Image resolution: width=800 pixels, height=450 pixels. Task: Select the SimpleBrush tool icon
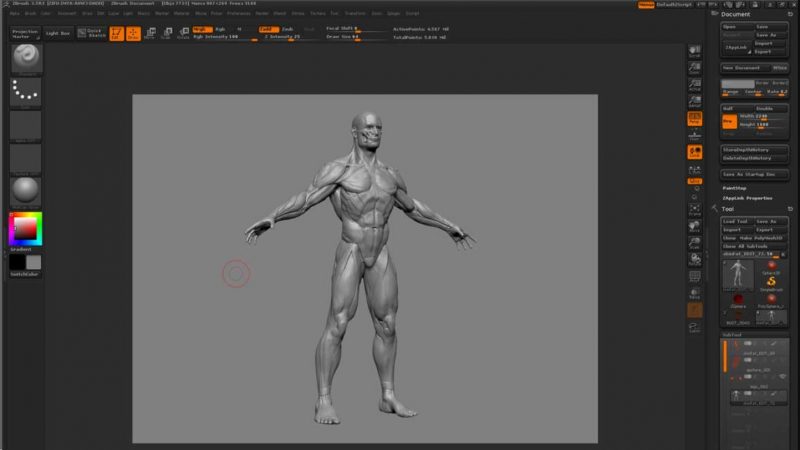771,283
